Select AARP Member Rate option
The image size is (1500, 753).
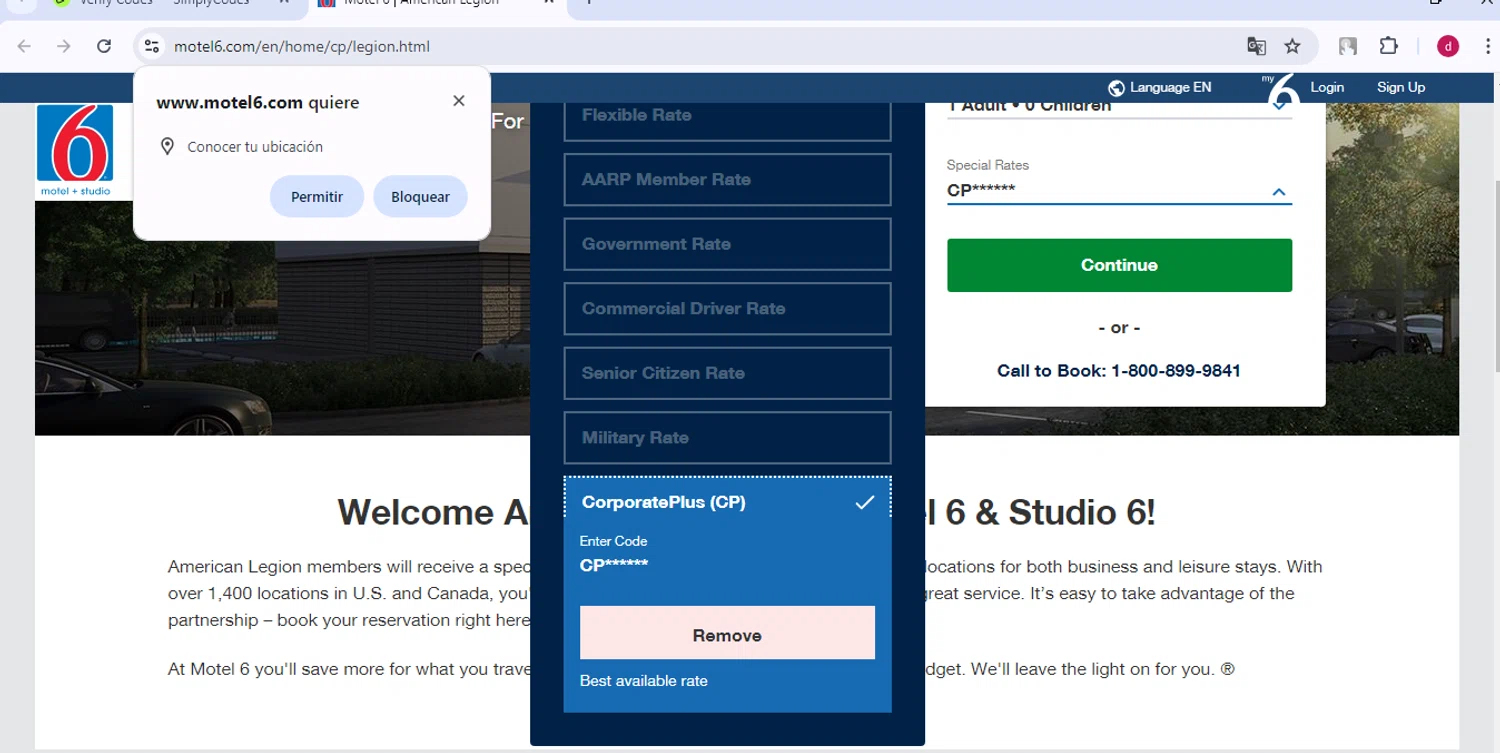tap(727, 179)
